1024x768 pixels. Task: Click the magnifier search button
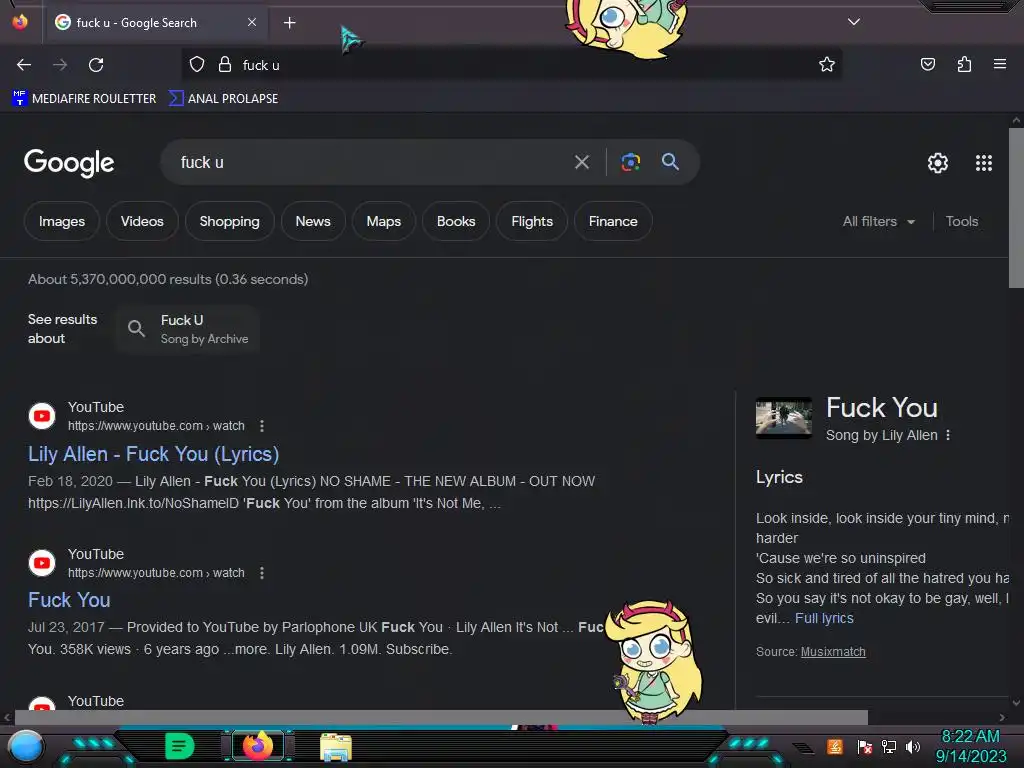click(x=670, y=161)
